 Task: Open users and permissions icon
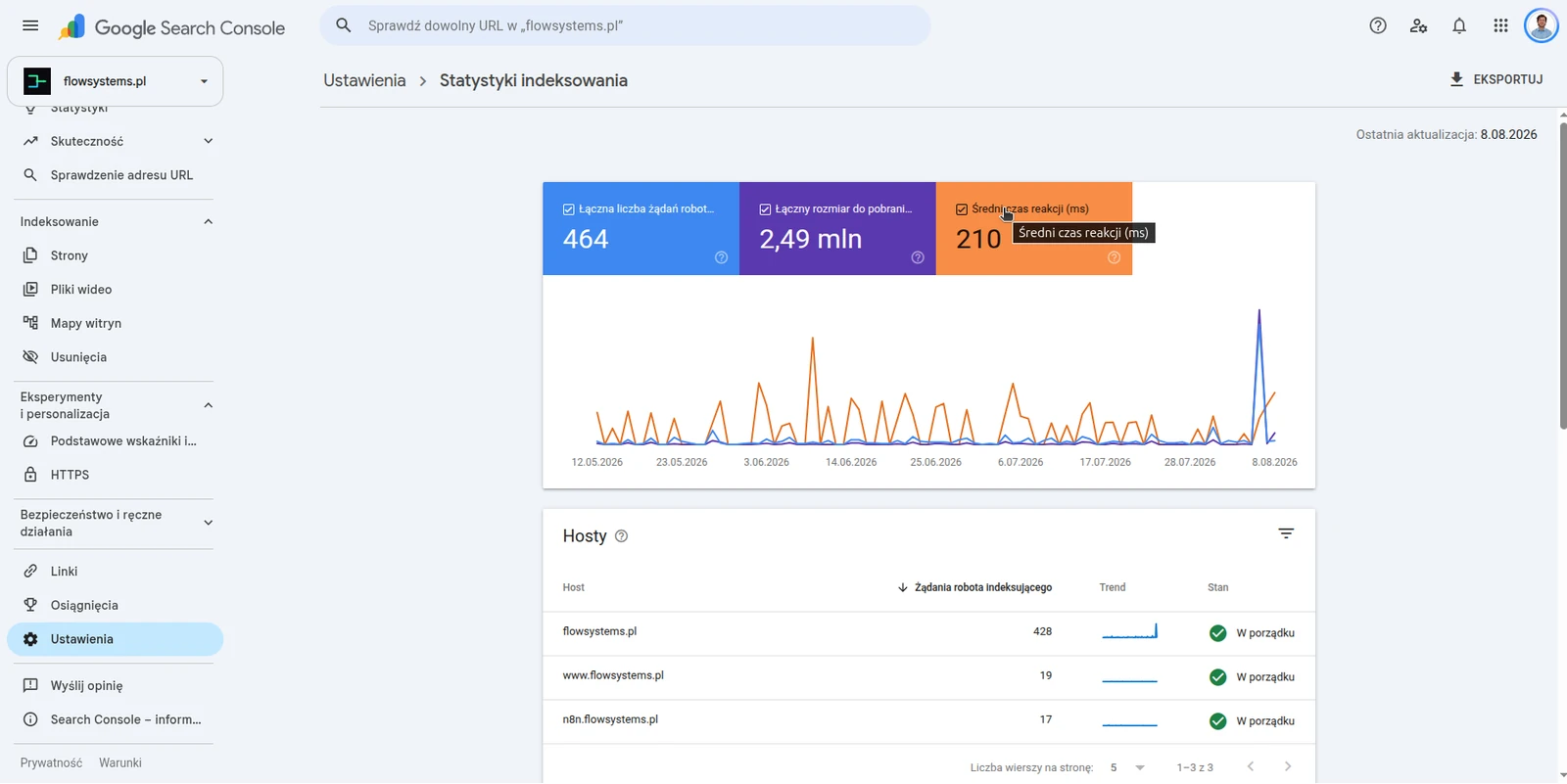click(x=1418, y=25)
